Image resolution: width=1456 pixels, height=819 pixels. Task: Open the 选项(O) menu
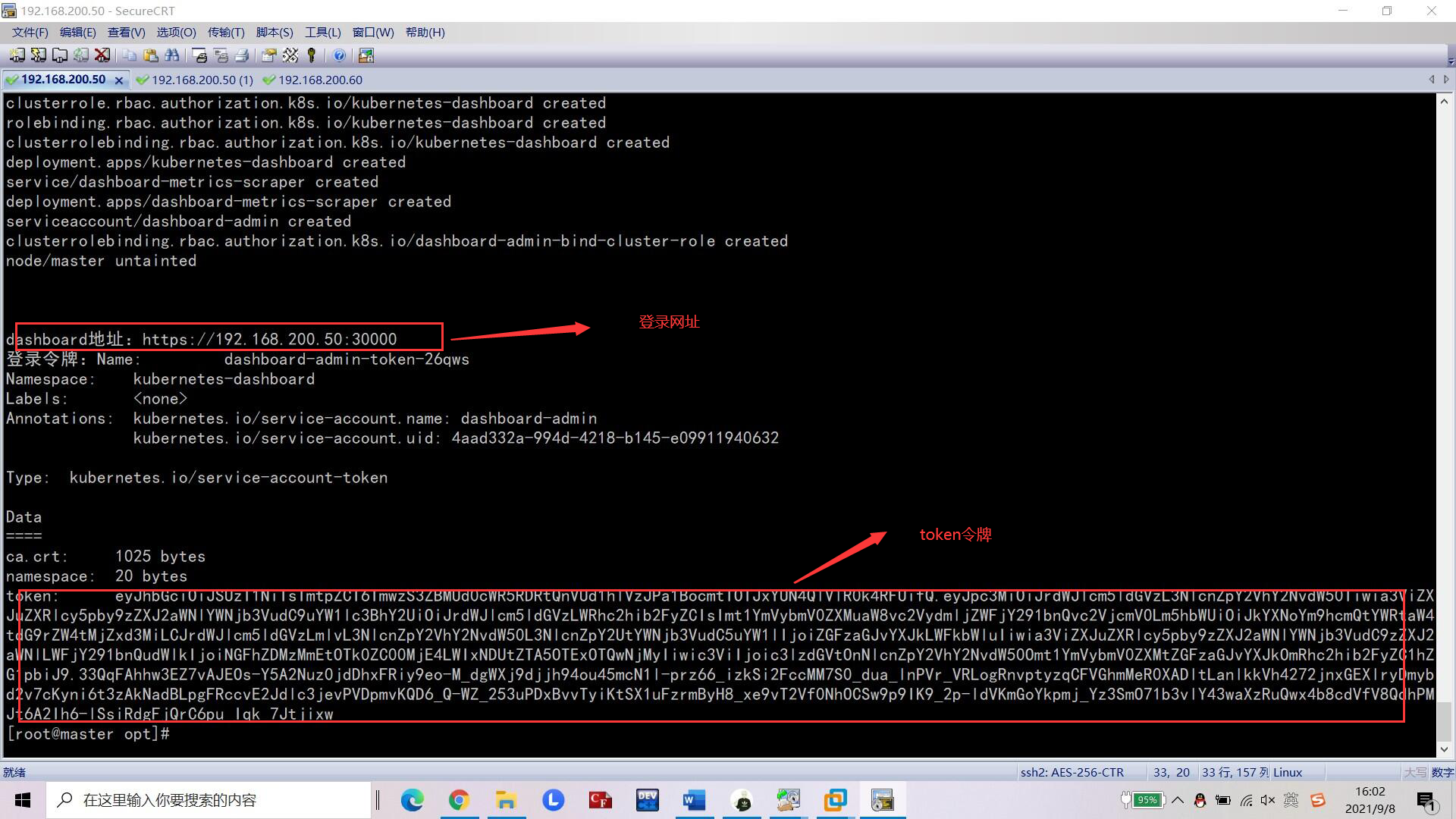tap(175, 32)
